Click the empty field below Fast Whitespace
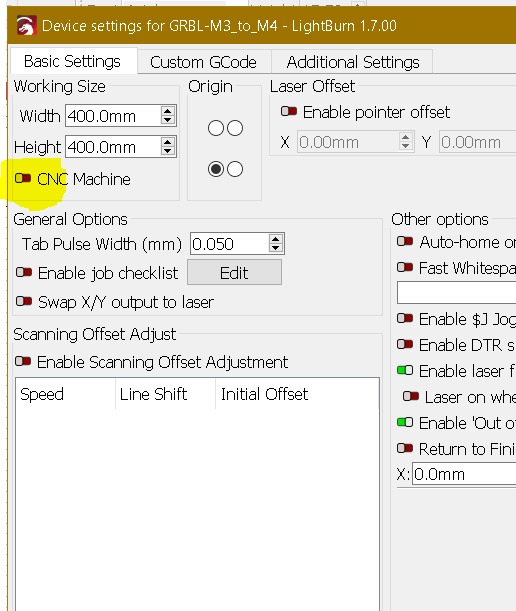 pos(457,292)
